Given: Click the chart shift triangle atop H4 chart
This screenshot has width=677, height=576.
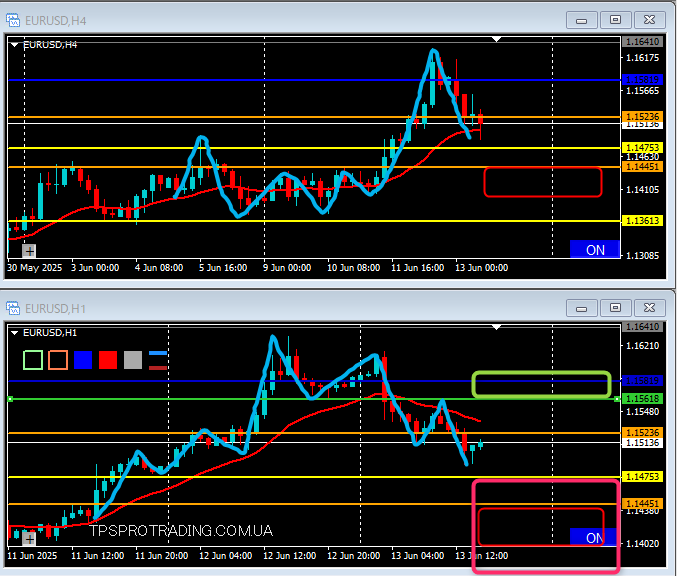Looking at the screenshot, I should [x=497, y=40].
